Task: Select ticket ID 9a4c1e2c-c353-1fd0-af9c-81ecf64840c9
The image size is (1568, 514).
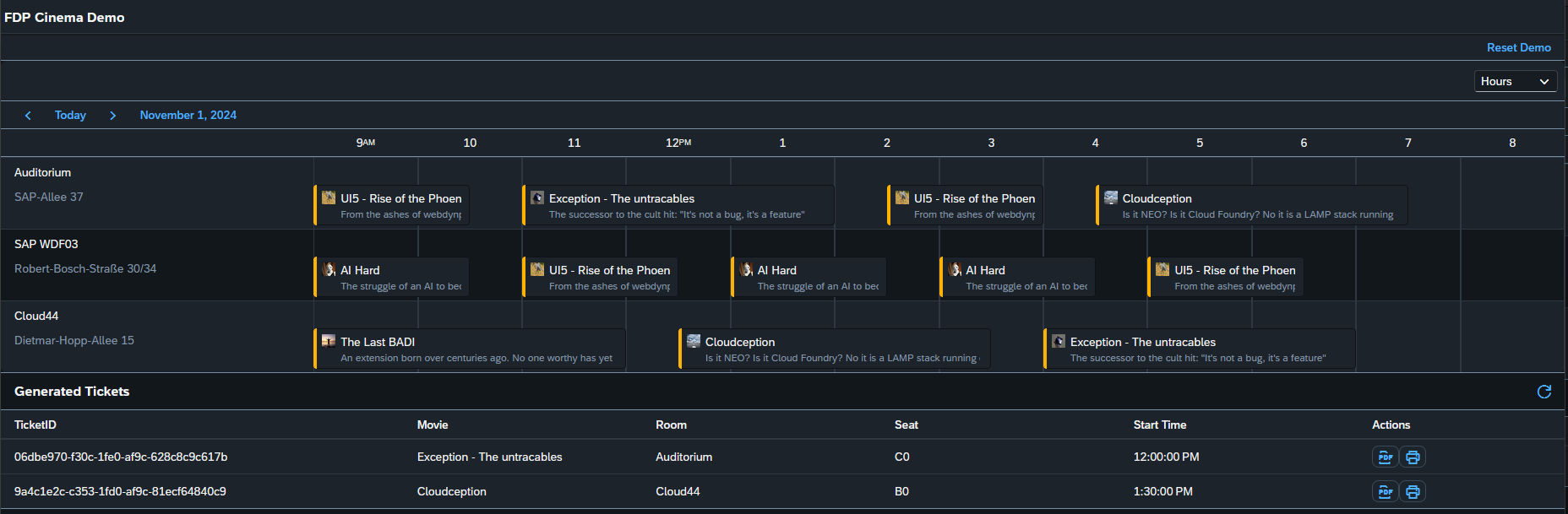Action: 120,491
